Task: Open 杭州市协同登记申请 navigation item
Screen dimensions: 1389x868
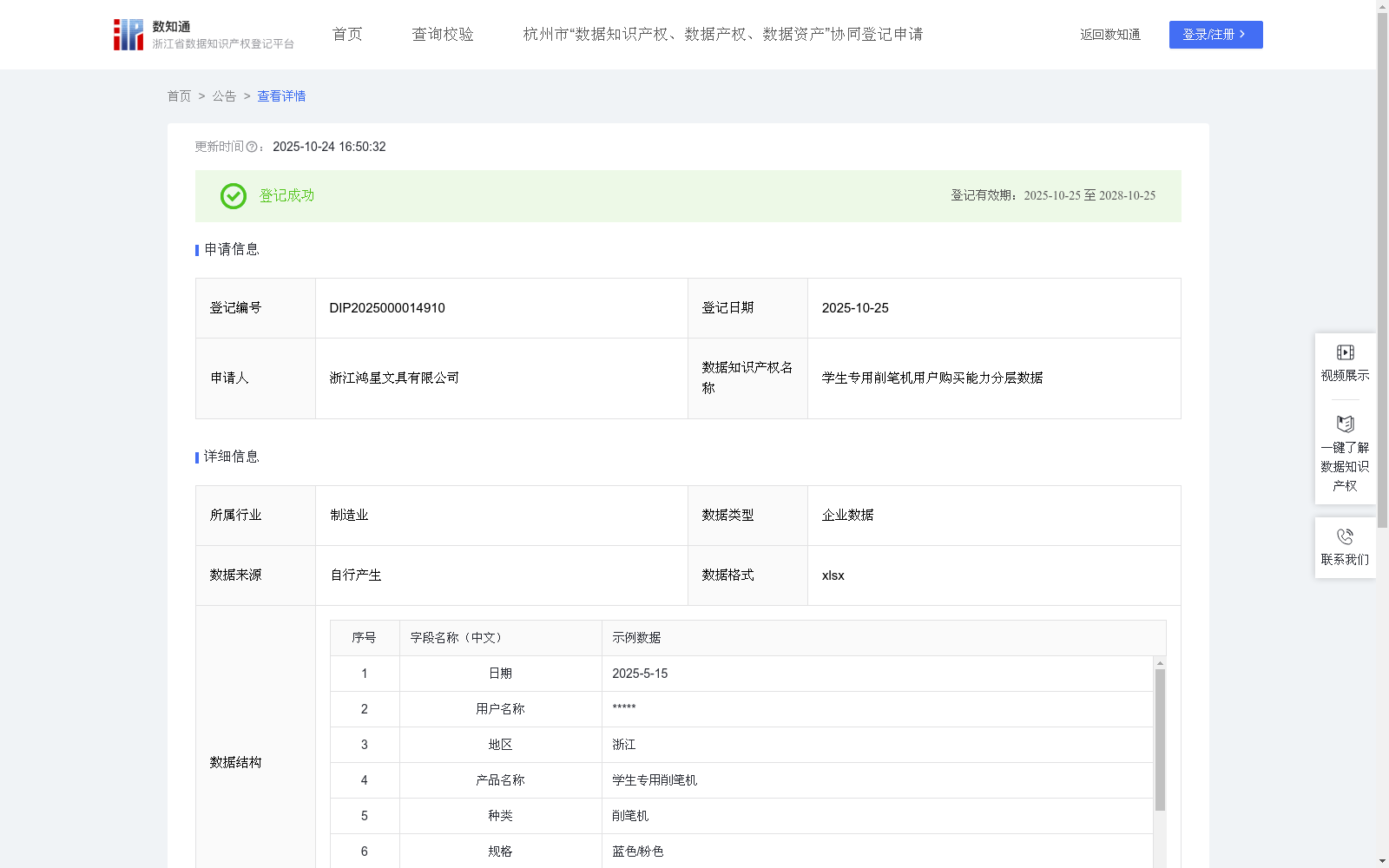Action: 723,34
